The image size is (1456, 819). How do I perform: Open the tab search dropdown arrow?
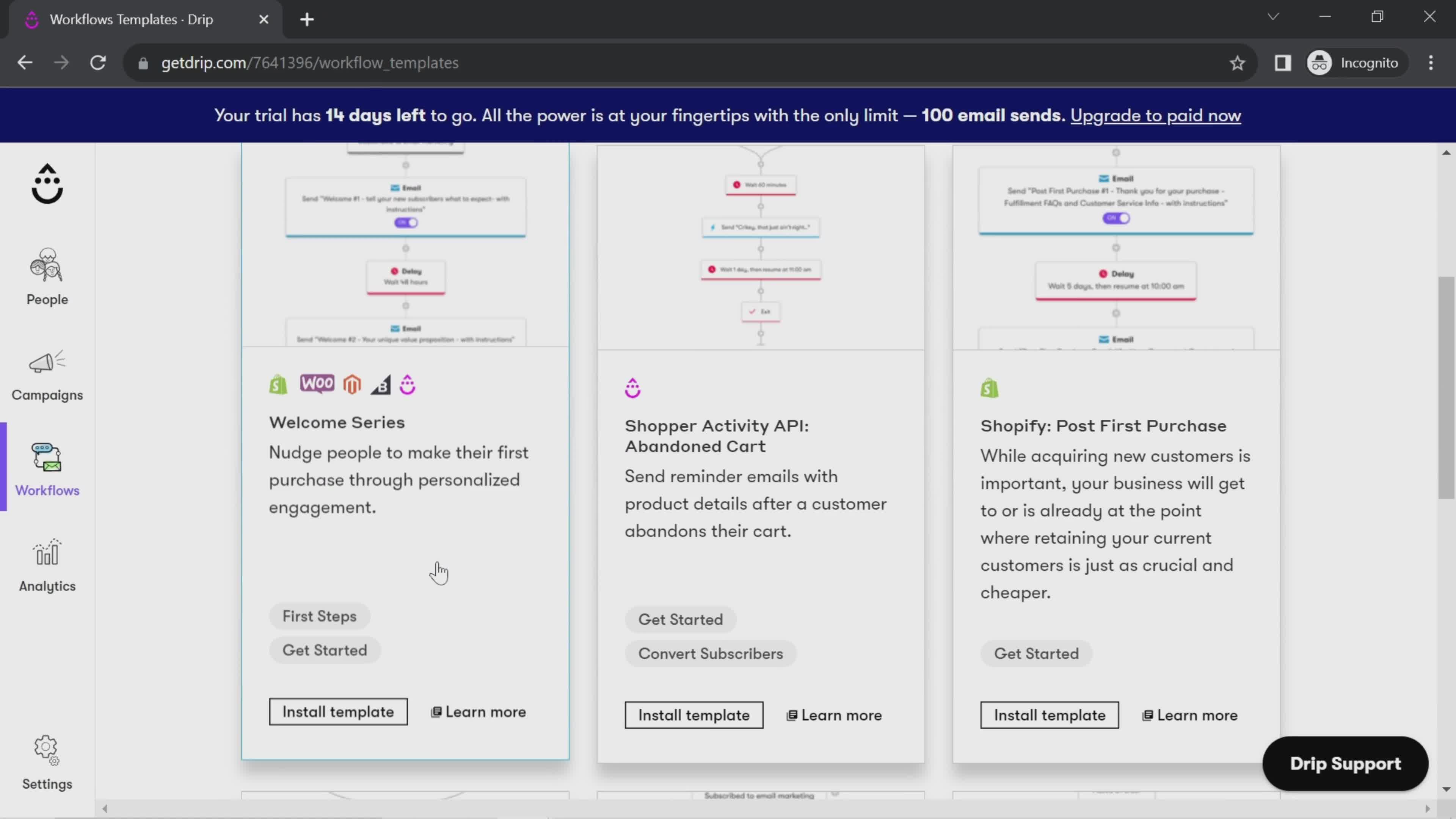pos(1273,17)
